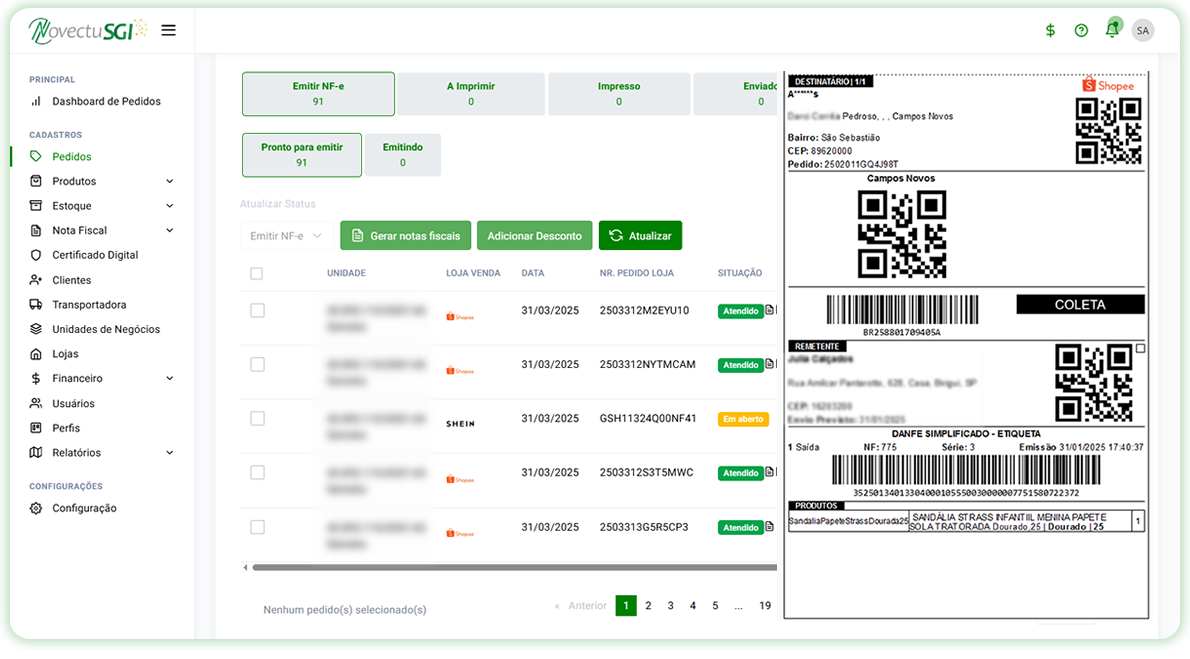Open the Emitir NF-e status dropdown
The image size is (1190, 659).
[x=286, y=236]
